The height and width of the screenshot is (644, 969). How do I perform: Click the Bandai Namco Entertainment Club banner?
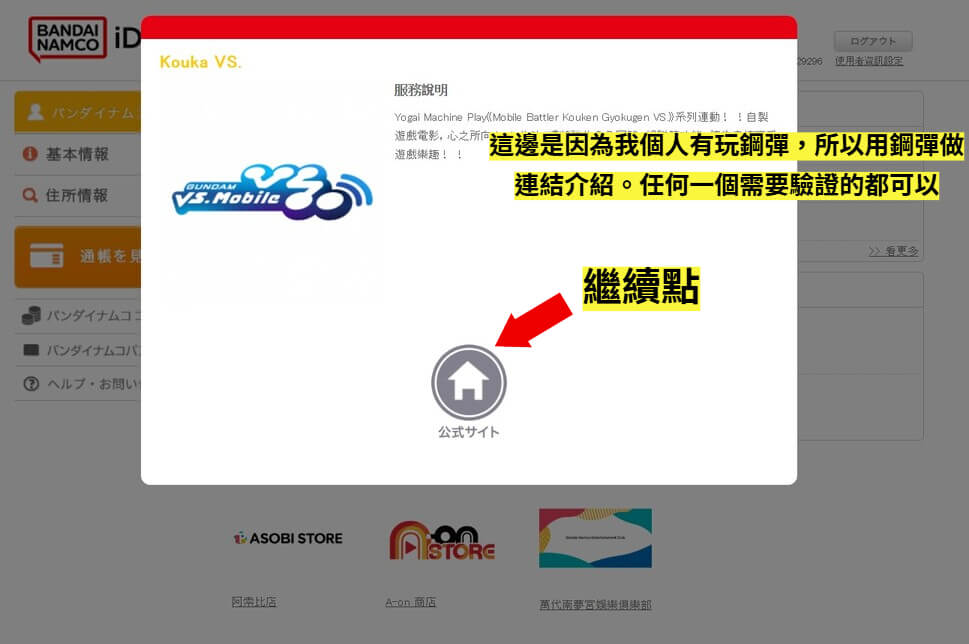[595, 538]
